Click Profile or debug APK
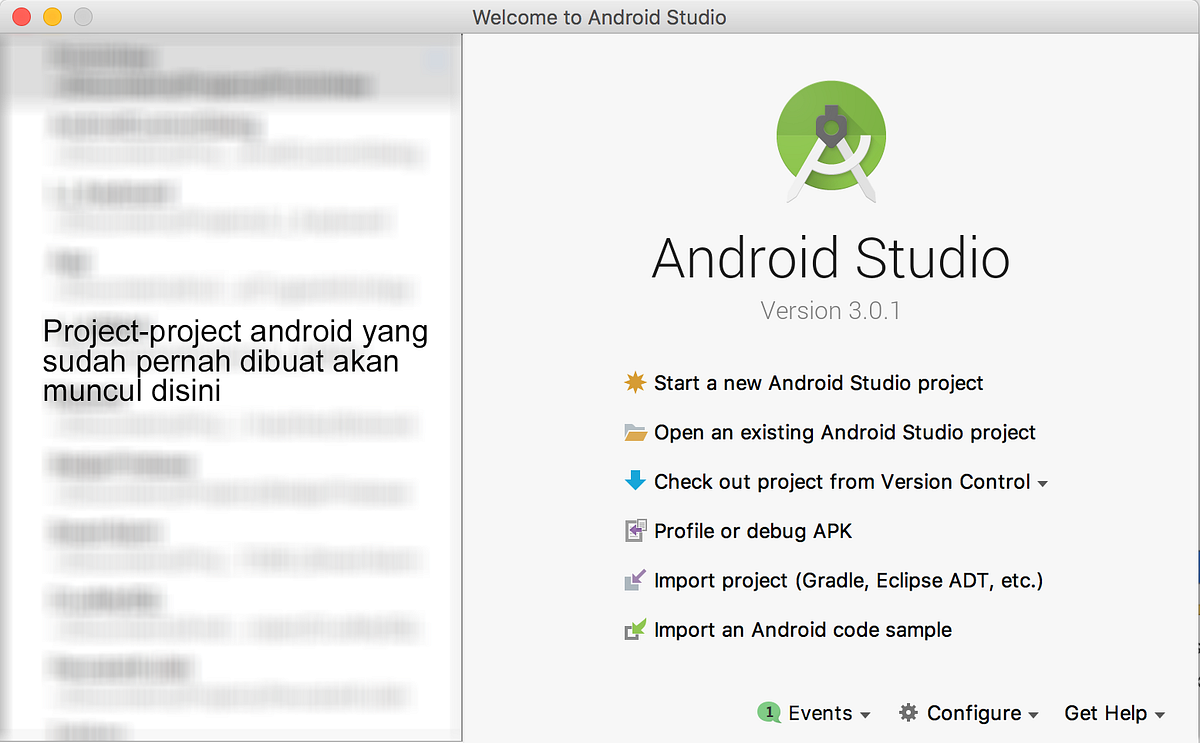Viewport: 1200px width, 743px height. 752,531
